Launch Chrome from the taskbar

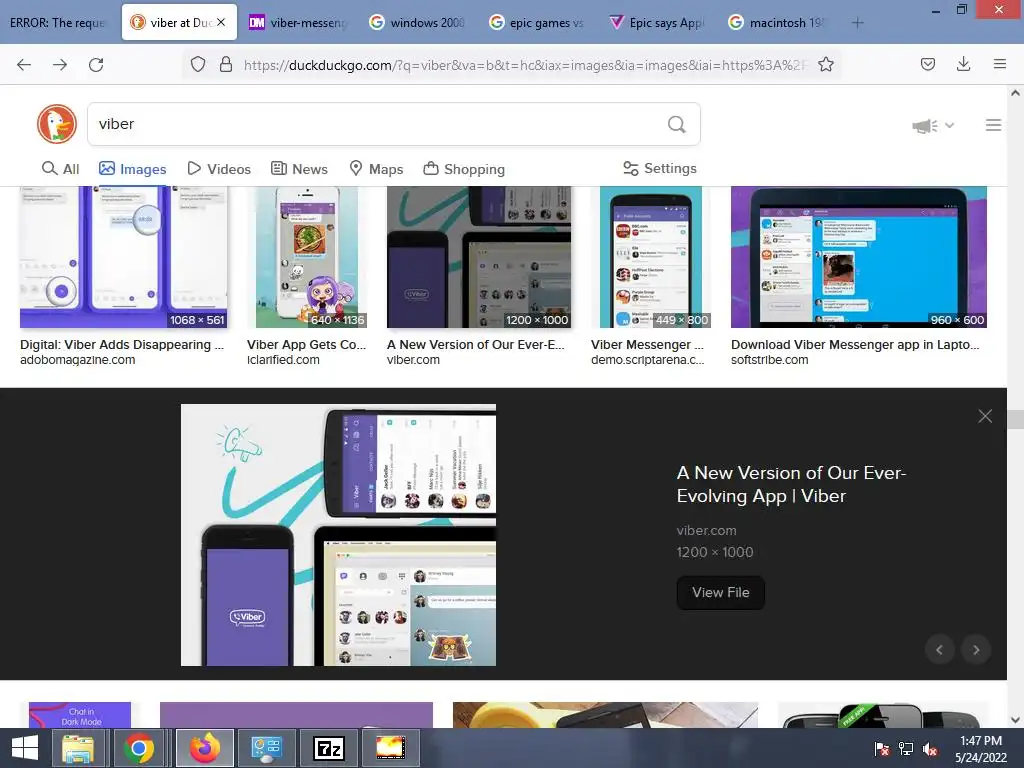click(x=138, y=748)
